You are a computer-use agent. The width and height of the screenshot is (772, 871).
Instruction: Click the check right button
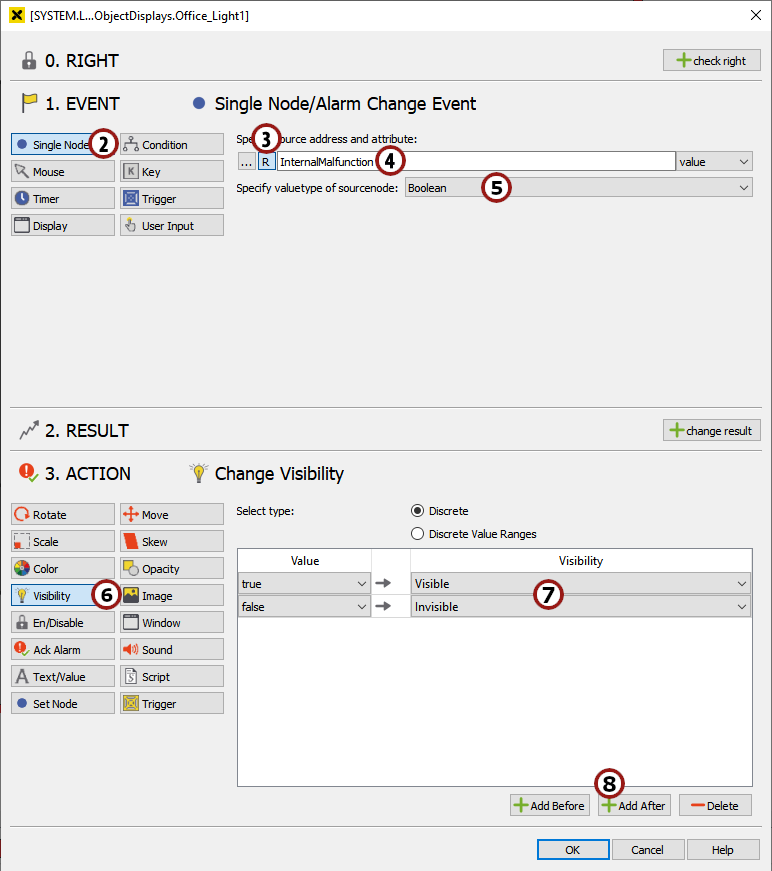pos(711,60)
